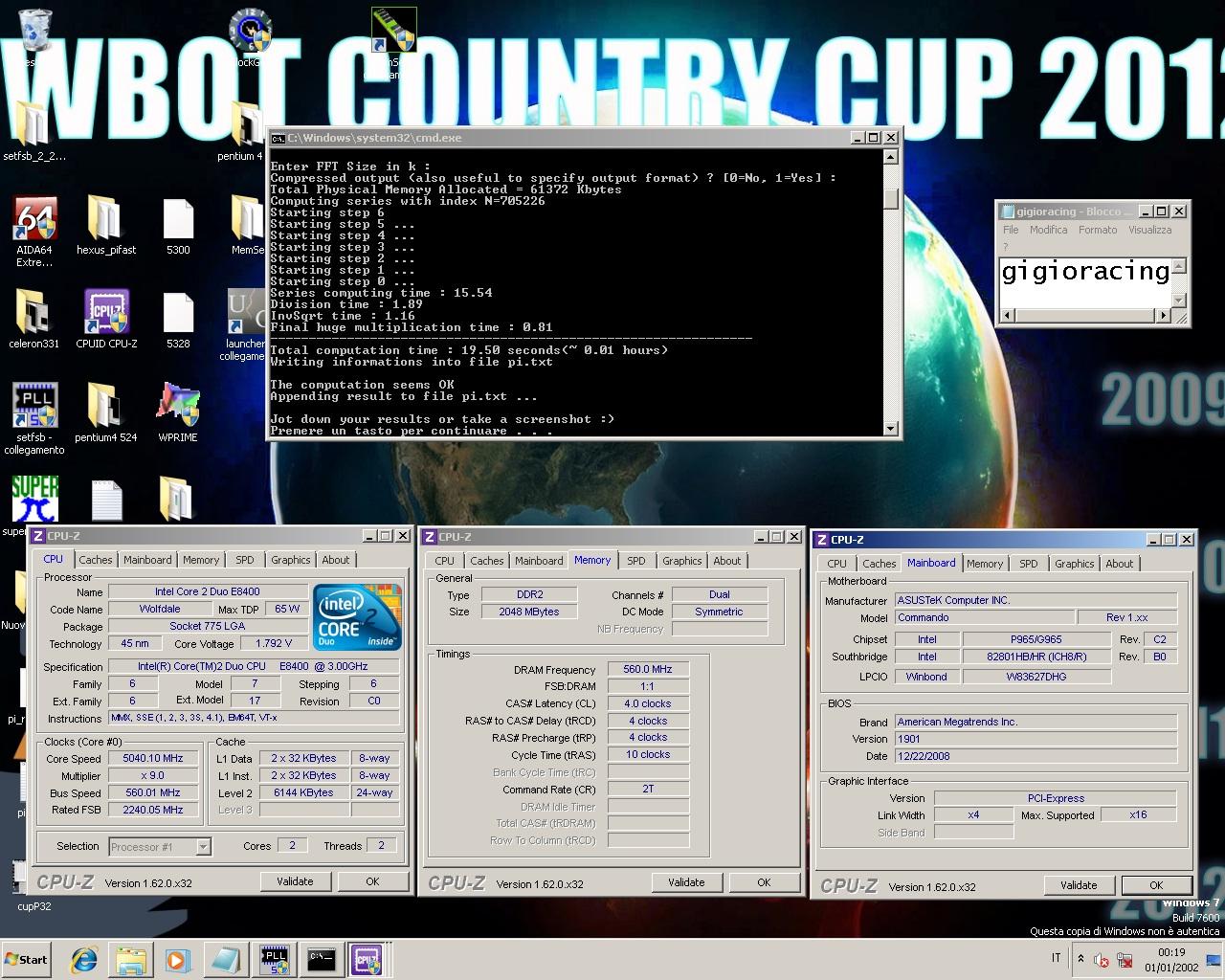The width and height of the screenshot is (1225, 980).
Task: Launch WPRIME desktop icon
Action: [178, 413]
